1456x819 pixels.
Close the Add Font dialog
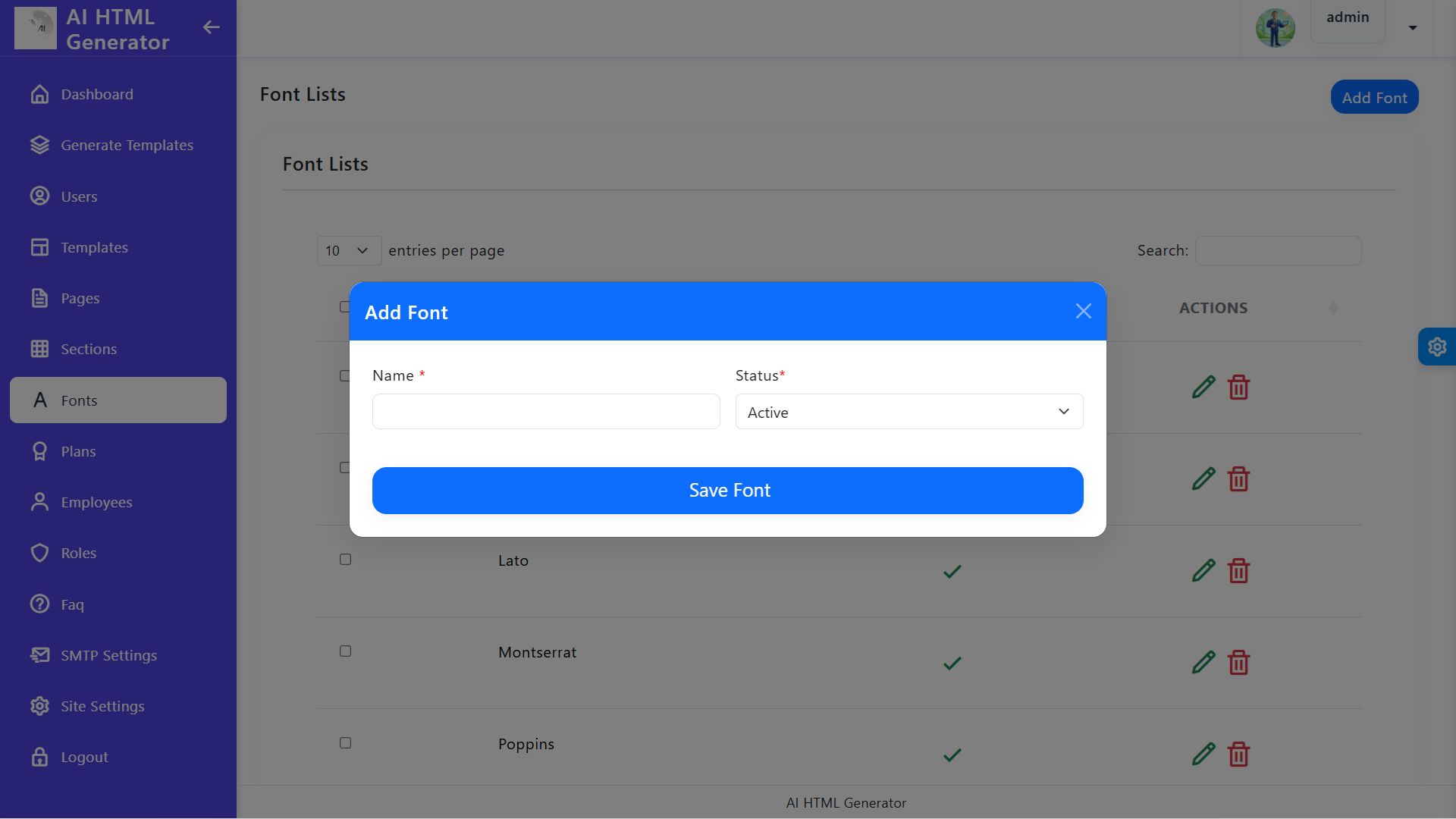click(1083, 311)
